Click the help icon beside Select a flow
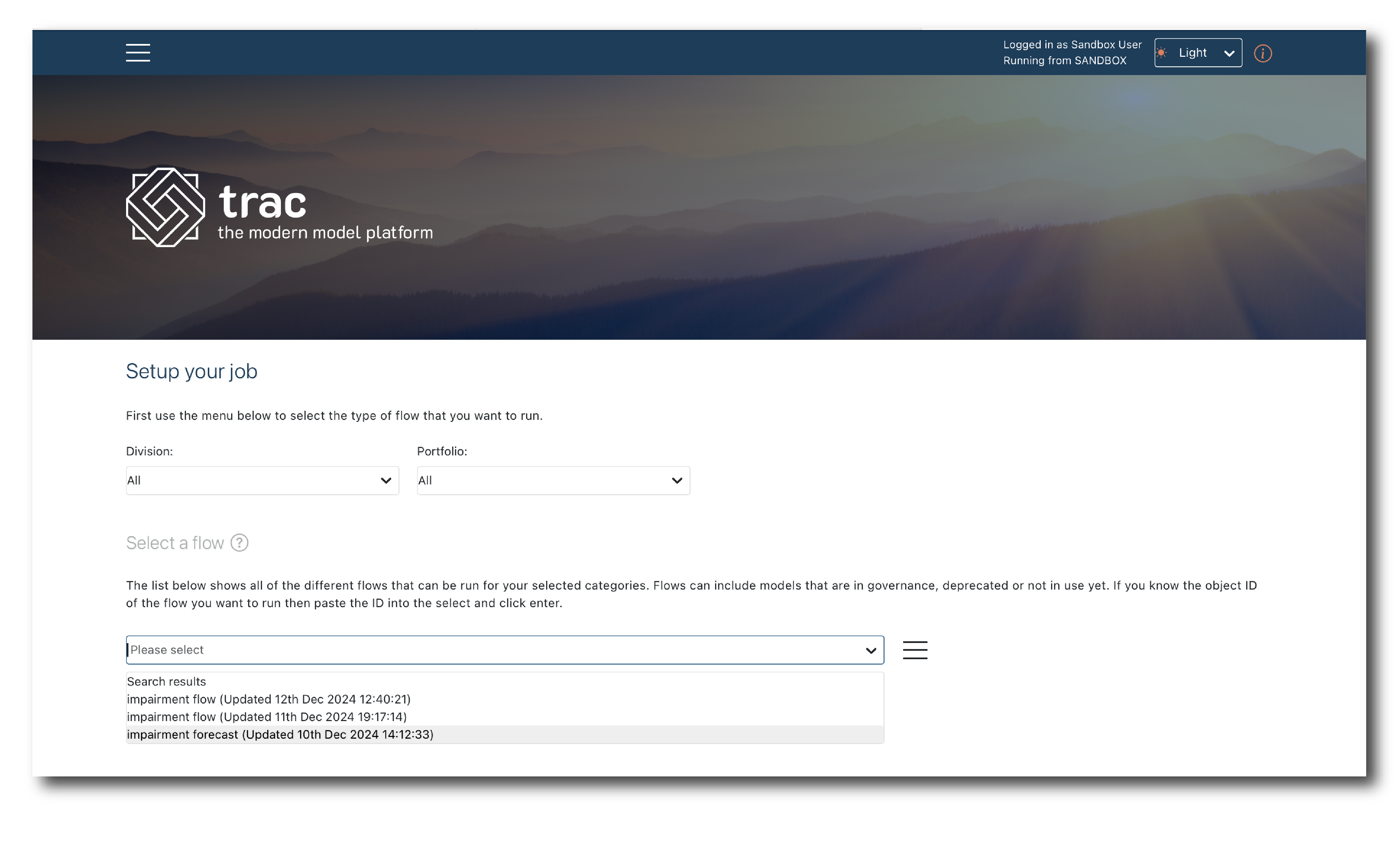1400x860 pixels. [x=239, y=543]
